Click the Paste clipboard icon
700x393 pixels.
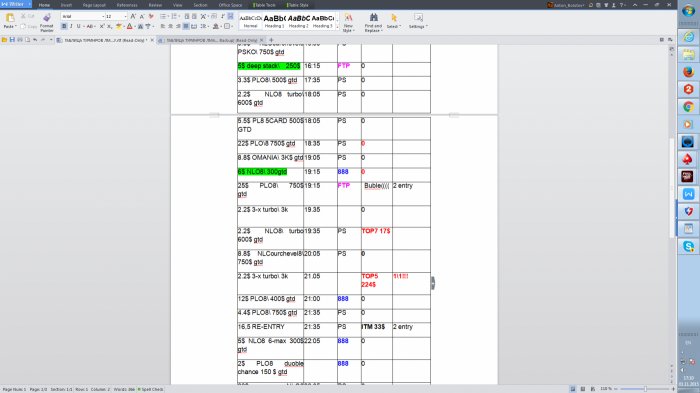click(10, 18)
